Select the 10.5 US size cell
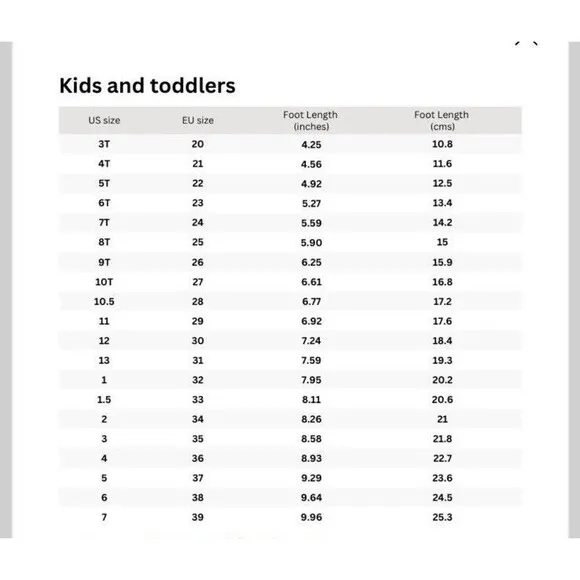 104,301
